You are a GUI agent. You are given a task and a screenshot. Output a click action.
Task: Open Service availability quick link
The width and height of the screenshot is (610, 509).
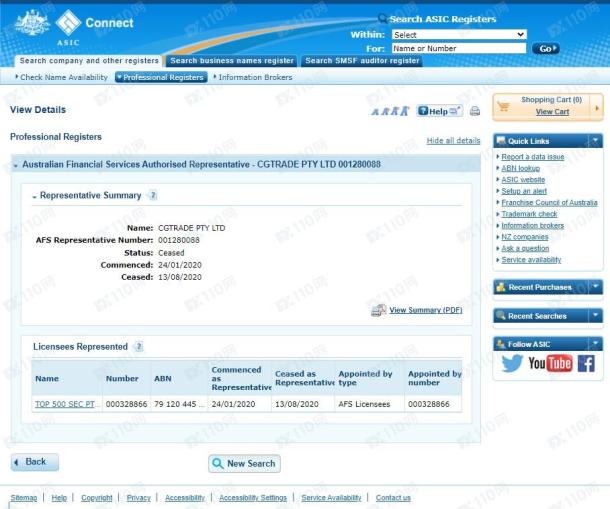pos(531,260)
